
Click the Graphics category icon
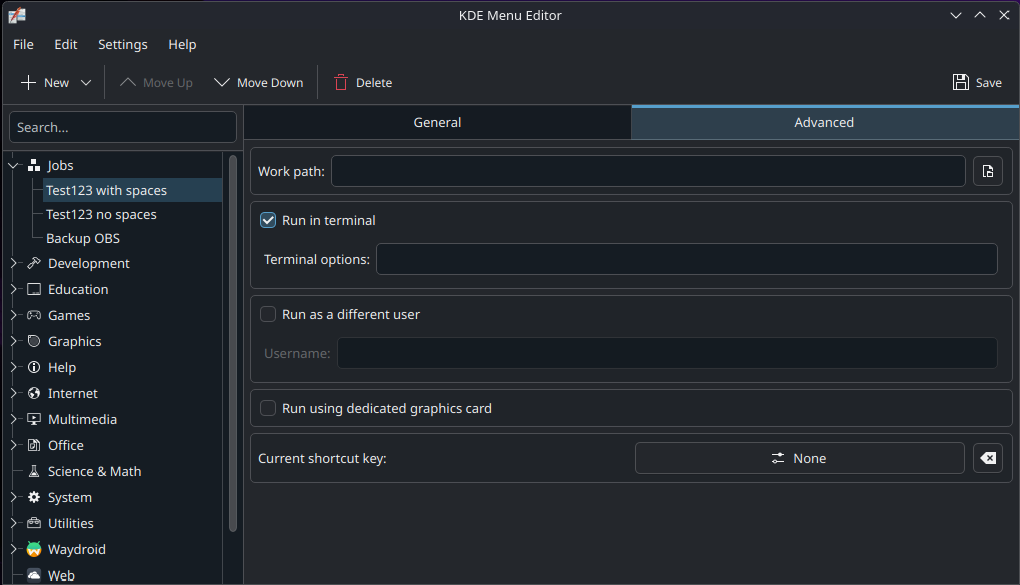34,341
